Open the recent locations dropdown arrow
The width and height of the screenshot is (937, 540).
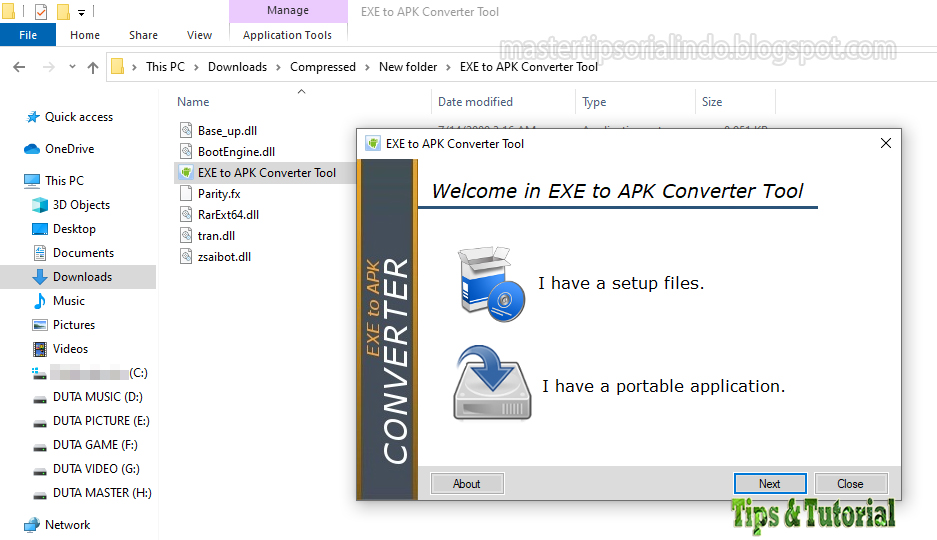[72, 67]
